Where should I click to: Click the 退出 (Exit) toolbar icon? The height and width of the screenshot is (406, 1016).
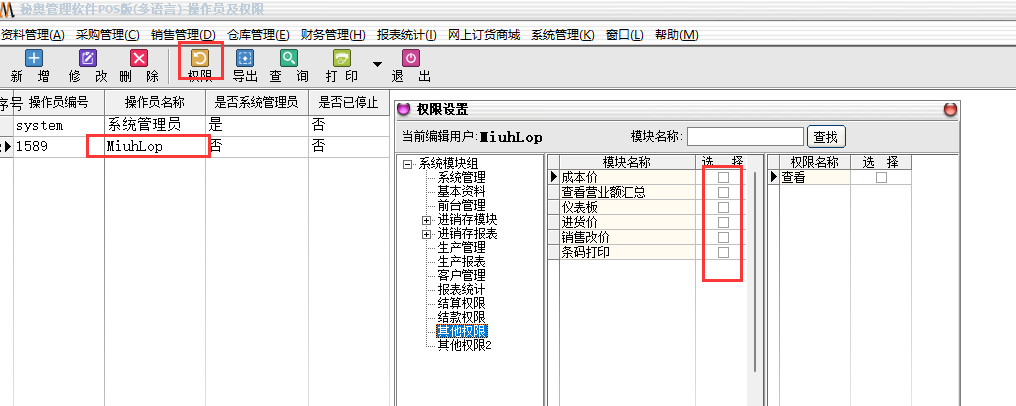(410, 59)
